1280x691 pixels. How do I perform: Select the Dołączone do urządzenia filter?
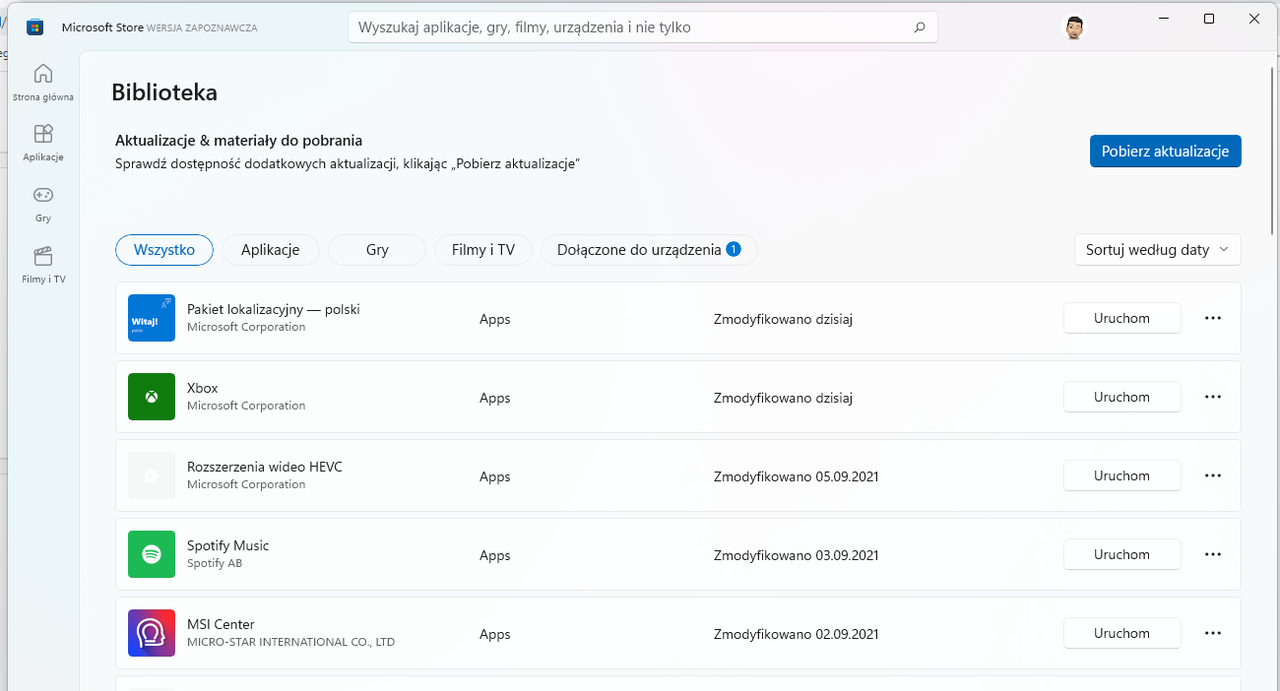[649, 250]
